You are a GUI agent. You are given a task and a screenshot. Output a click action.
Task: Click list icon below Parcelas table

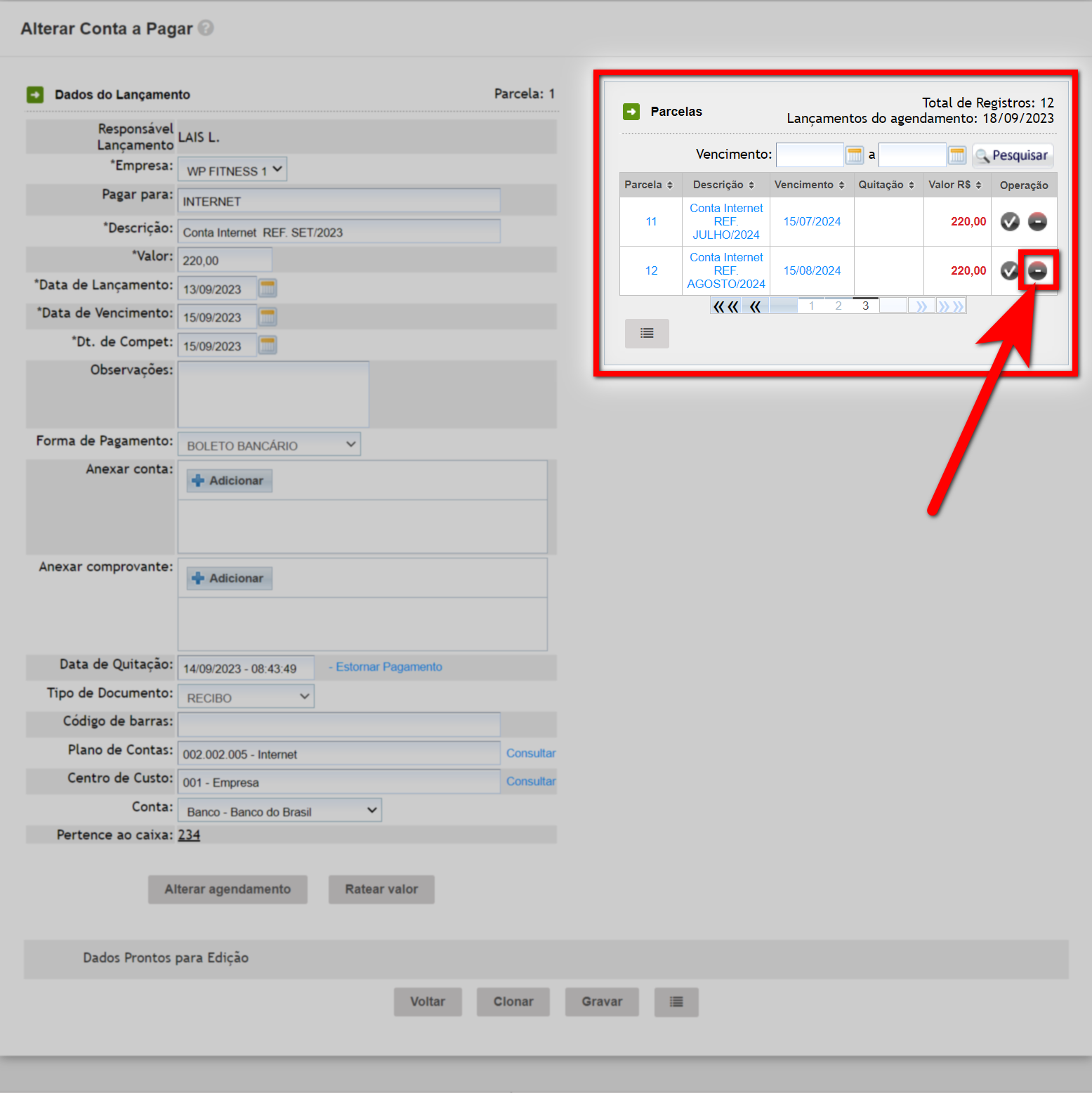tap(647, 334)
